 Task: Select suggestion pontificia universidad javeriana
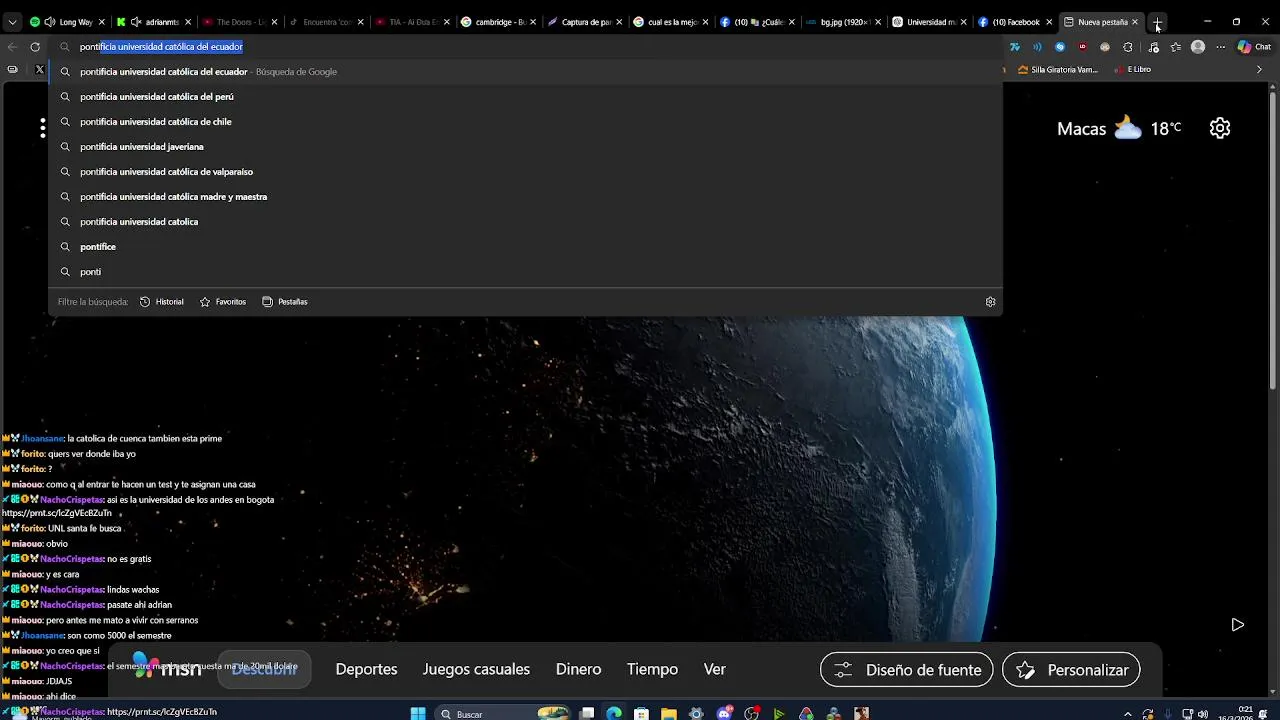525,147
